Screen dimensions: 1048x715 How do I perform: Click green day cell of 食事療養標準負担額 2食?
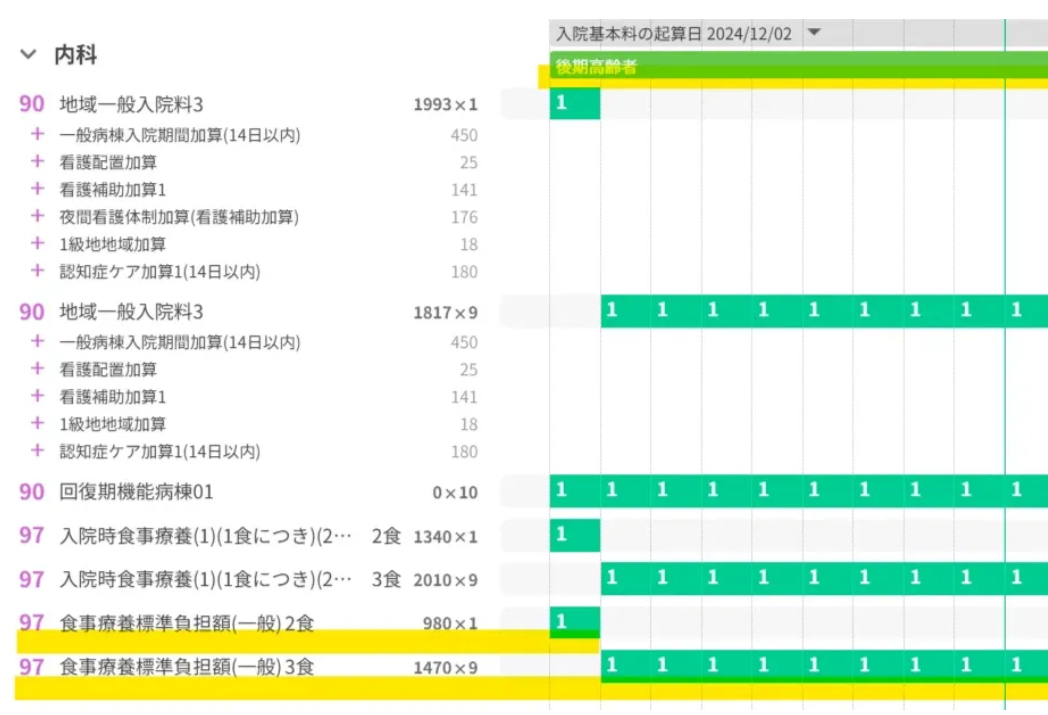[575, 622]
